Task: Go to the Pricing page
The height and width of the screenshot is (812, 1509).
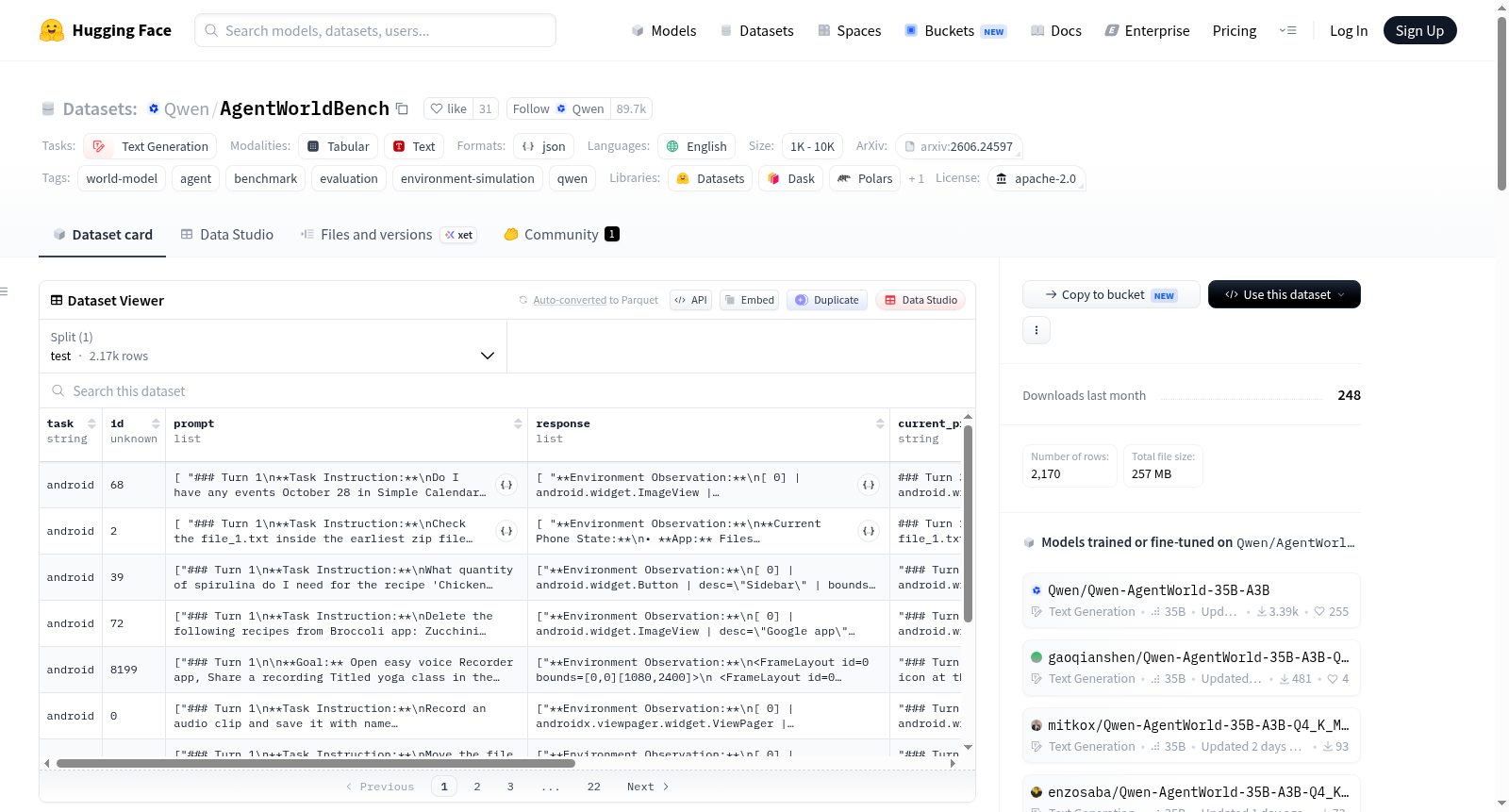Action: [1235, 31]
